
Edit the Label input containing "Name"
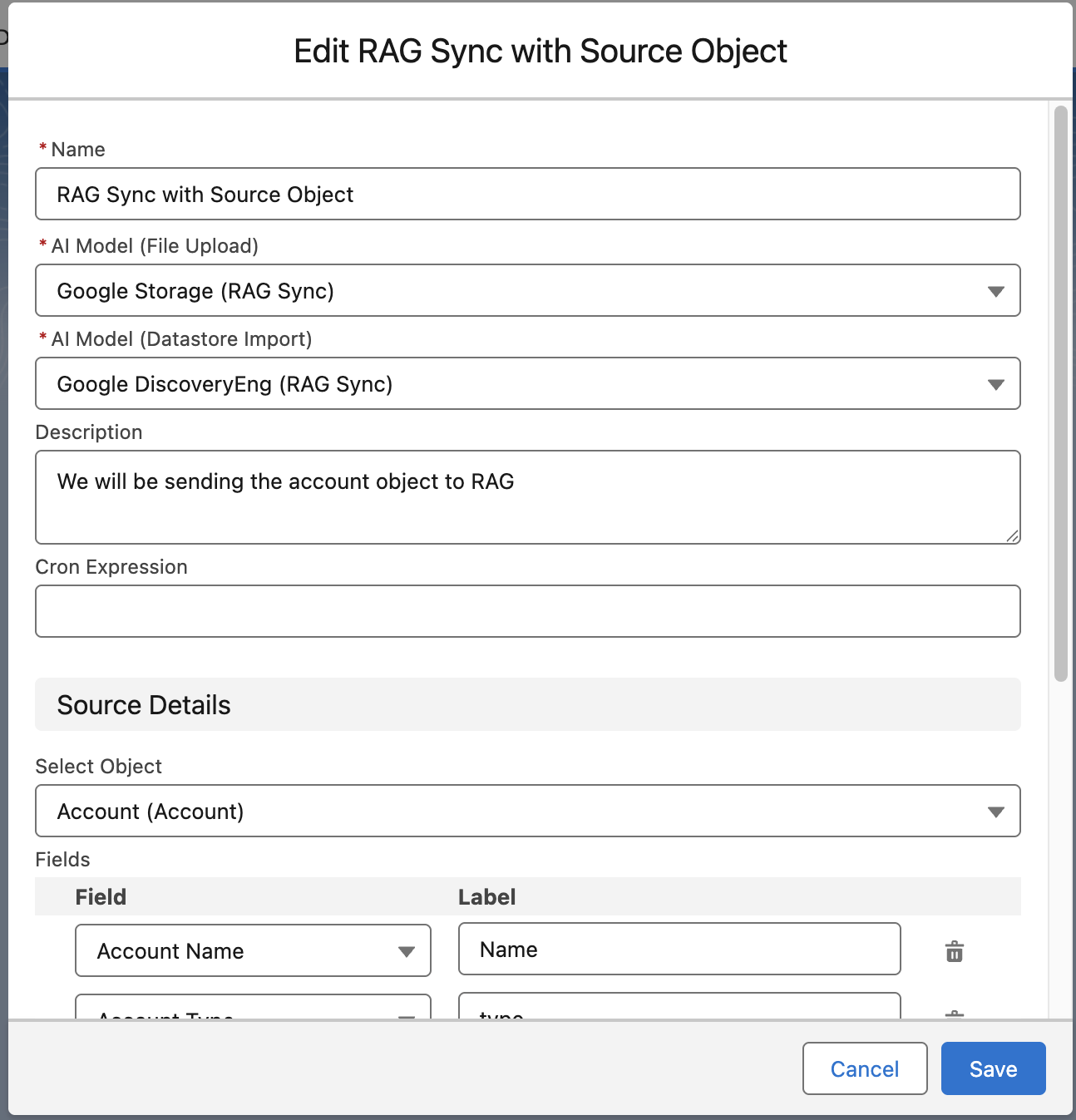pyautogui.click(x=679, y=950)
